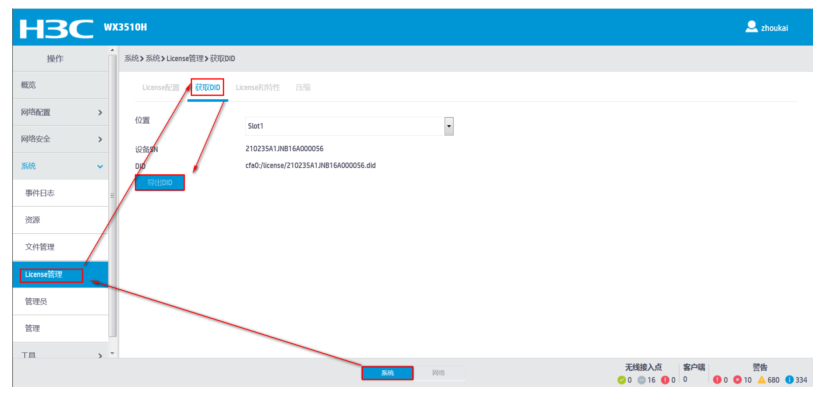
Task: Click the 导出DID button
Action: click(160, 183)
